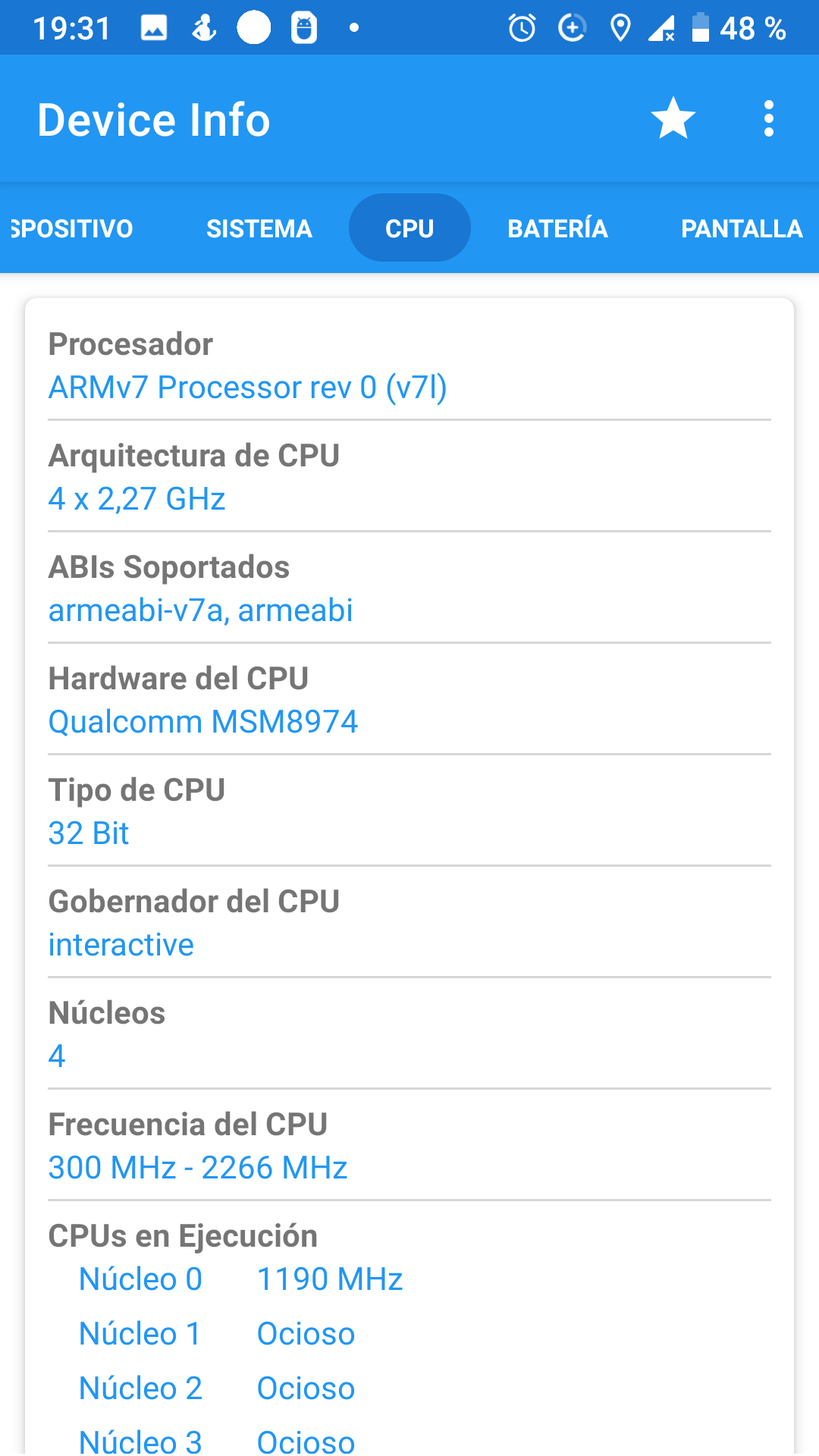Tap the data saver status icon
Viewport: 819px width, 1456px height.
572,29
